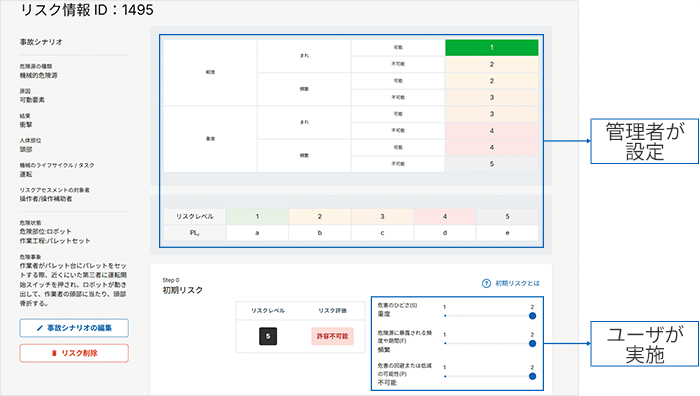
Task: Click the 操作者/操作補助者 value
Action: tap(46, 199)
